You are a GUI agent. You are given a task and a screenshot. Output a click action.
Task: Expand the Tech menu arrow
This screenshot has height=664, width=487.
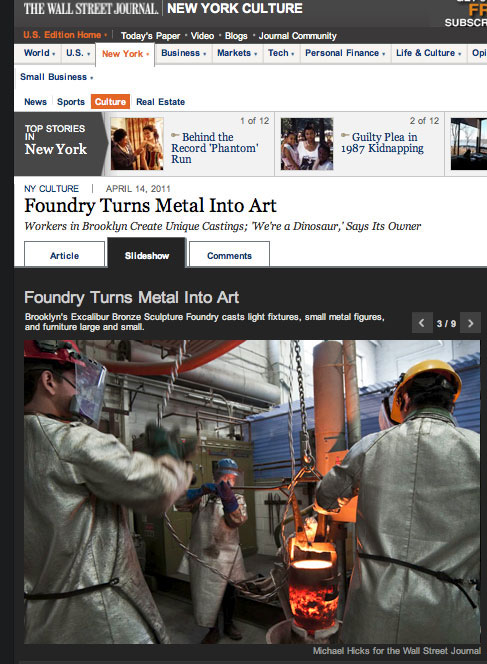[x=293, y=54]
